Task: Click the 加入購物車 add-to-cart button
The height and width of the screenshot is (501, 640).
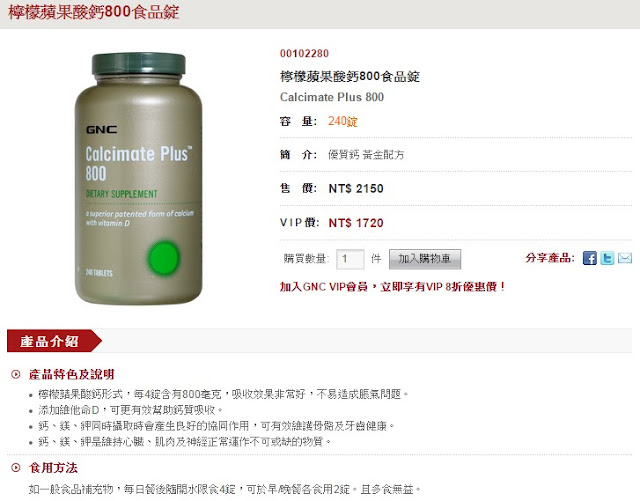Action: pyautogui.click(x=425, y=259)
